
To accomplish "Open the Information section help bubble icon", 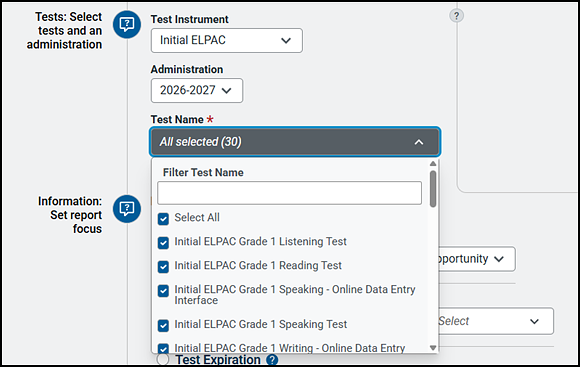I will 127,209.
